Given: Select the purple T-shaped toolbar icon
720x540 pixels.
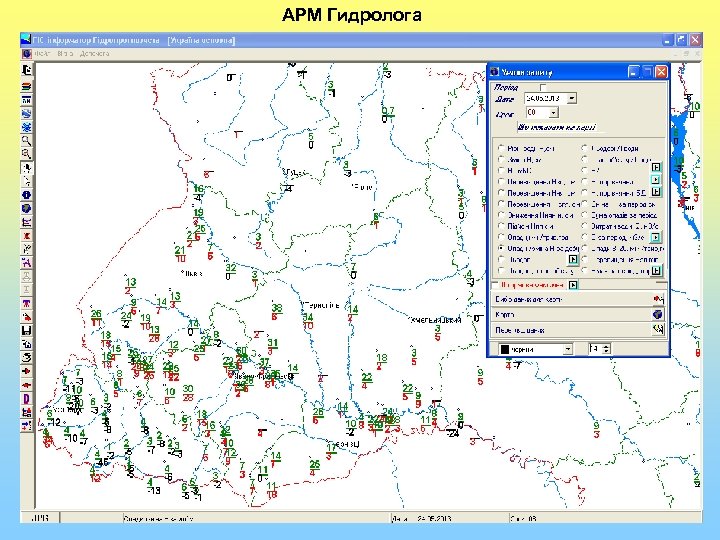Looking at the screenshot, I should (x=27, y=304).
